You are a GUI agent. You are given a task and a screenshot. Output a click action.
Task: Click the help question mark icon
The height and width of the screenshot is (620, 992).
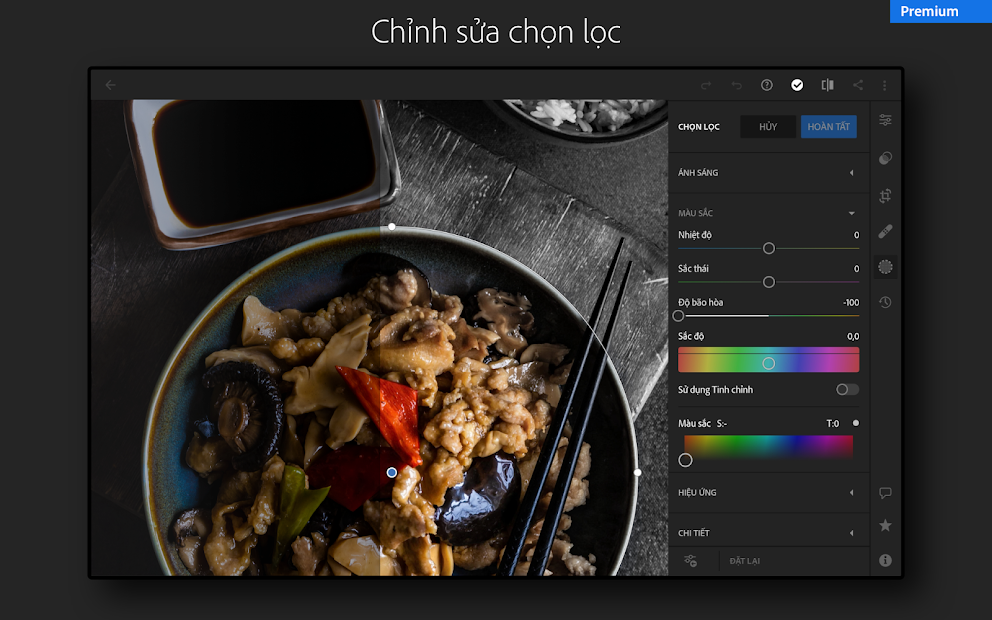click(767, 85)
